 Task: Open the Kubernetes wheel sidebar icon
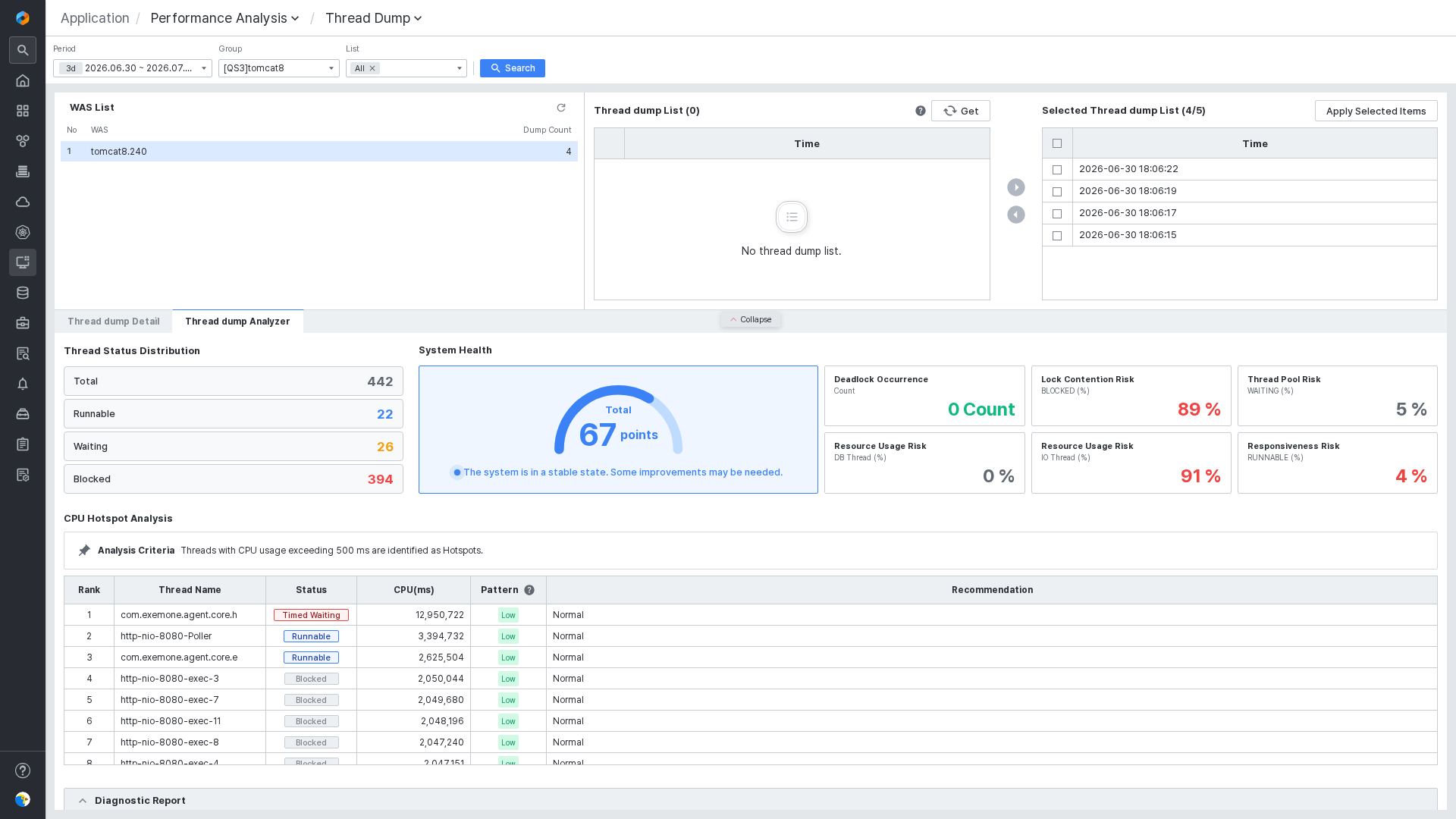(x=23, y=232)
